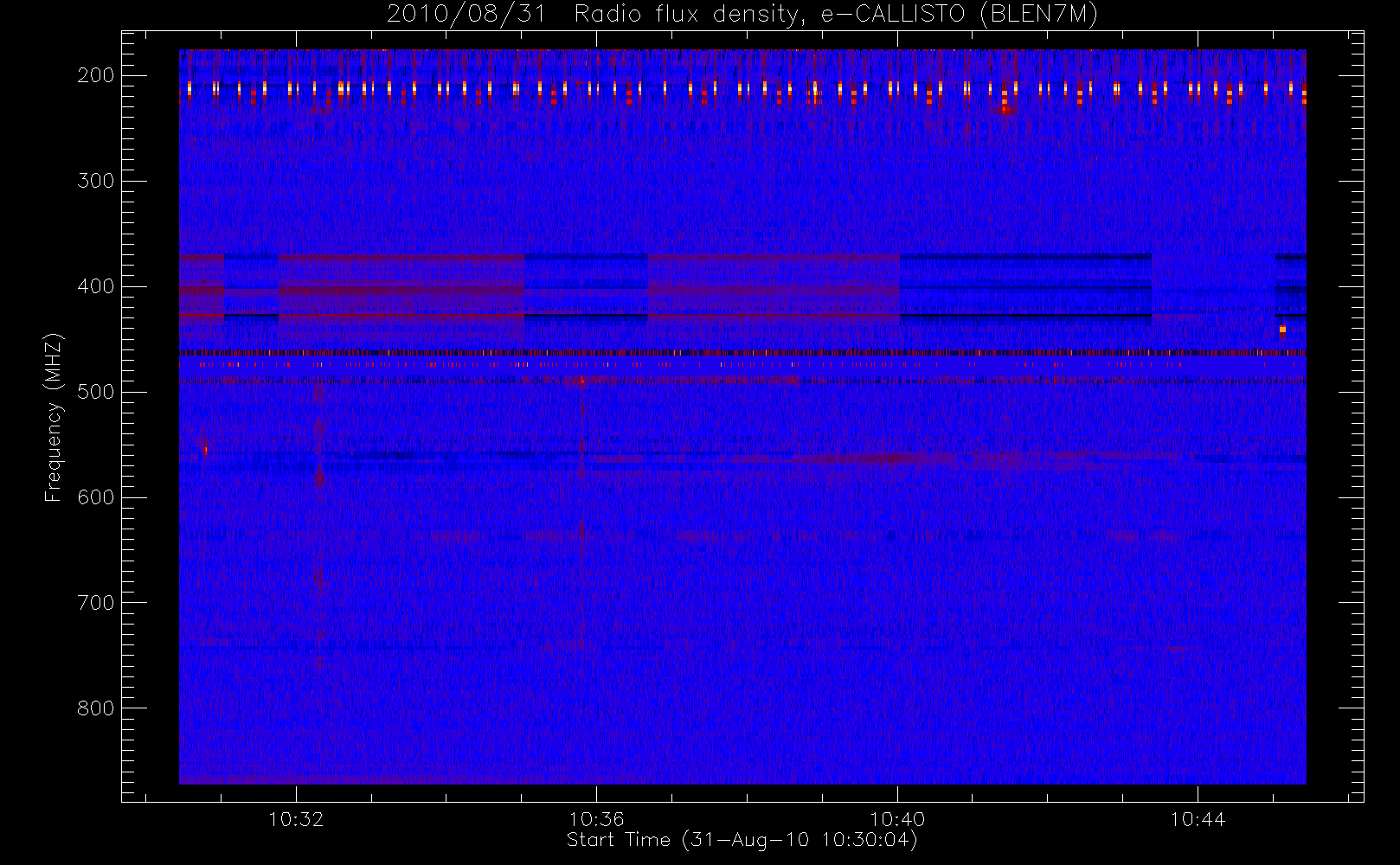The width and height of the screenshot is (1400, 865).
Task: Click the small bright spot near 555 MHz at 10:30
Action: coord(205,449)
